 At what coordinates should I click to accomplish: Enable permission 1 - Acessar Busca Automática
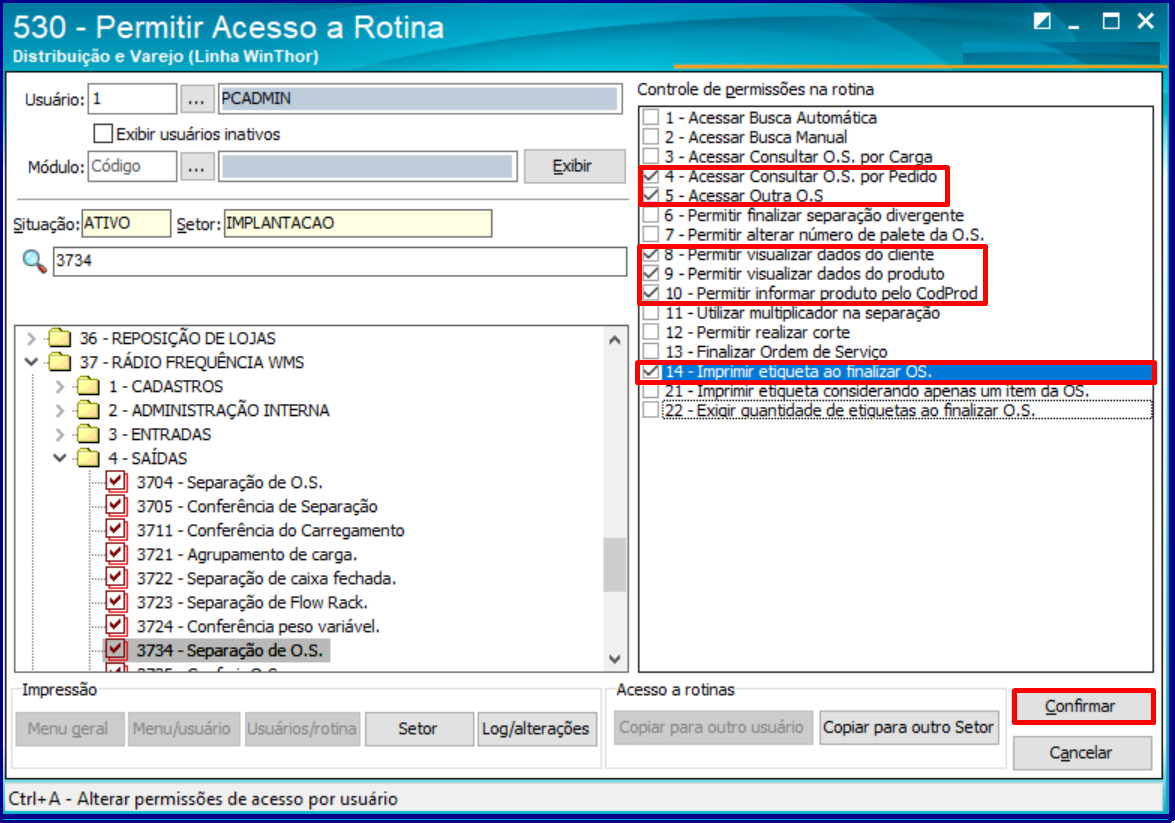651,118
